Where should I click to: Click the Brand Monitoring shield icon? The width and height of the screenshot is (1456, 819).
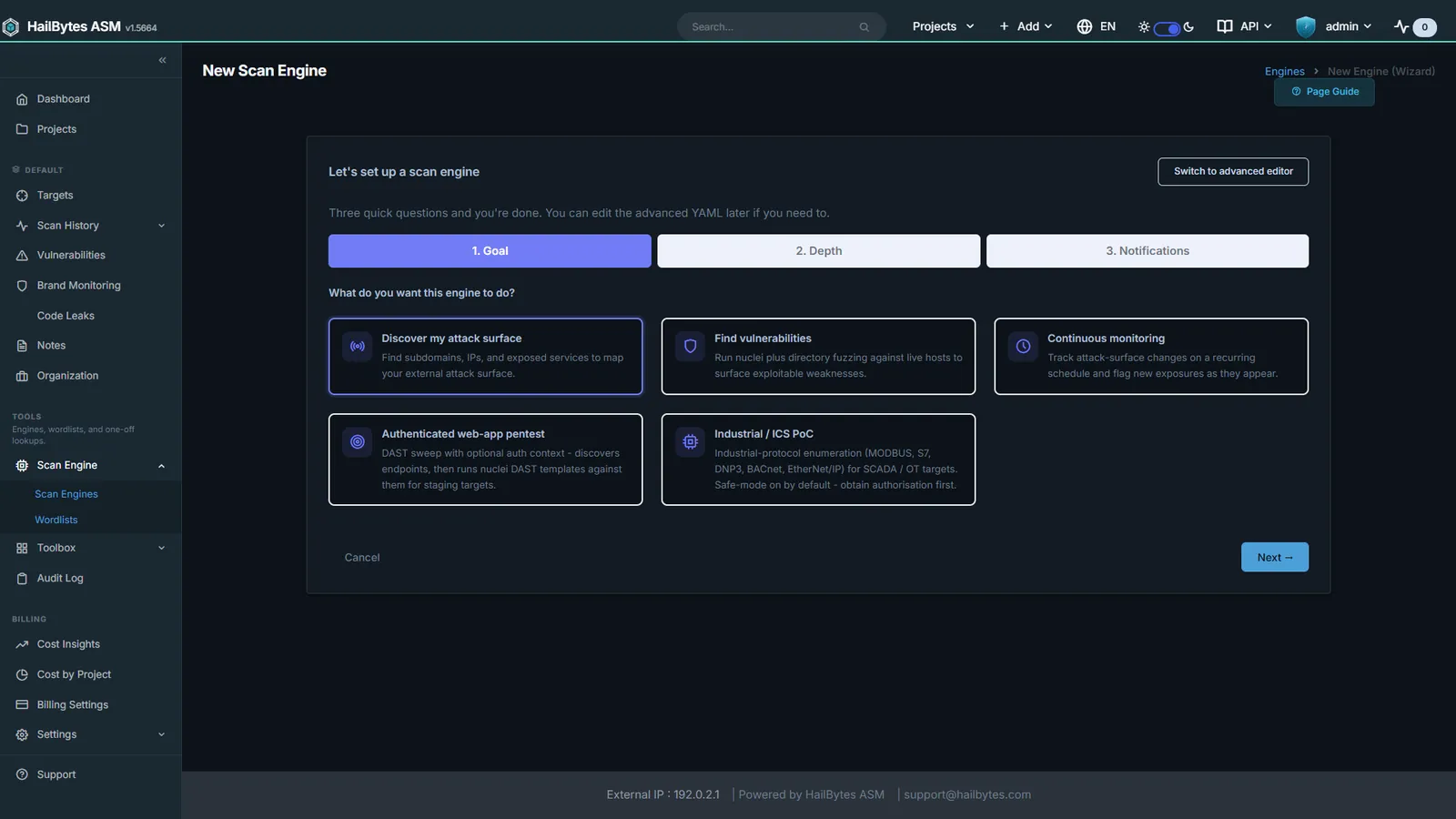tap(22, 286)
